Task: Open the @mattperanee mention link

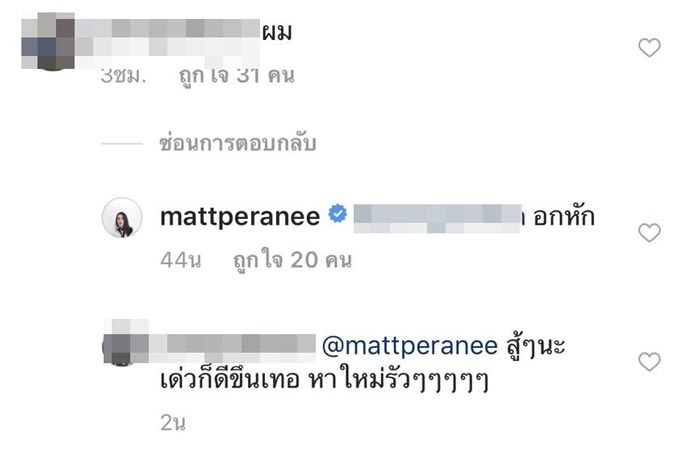Action: (x=409, y=346)
